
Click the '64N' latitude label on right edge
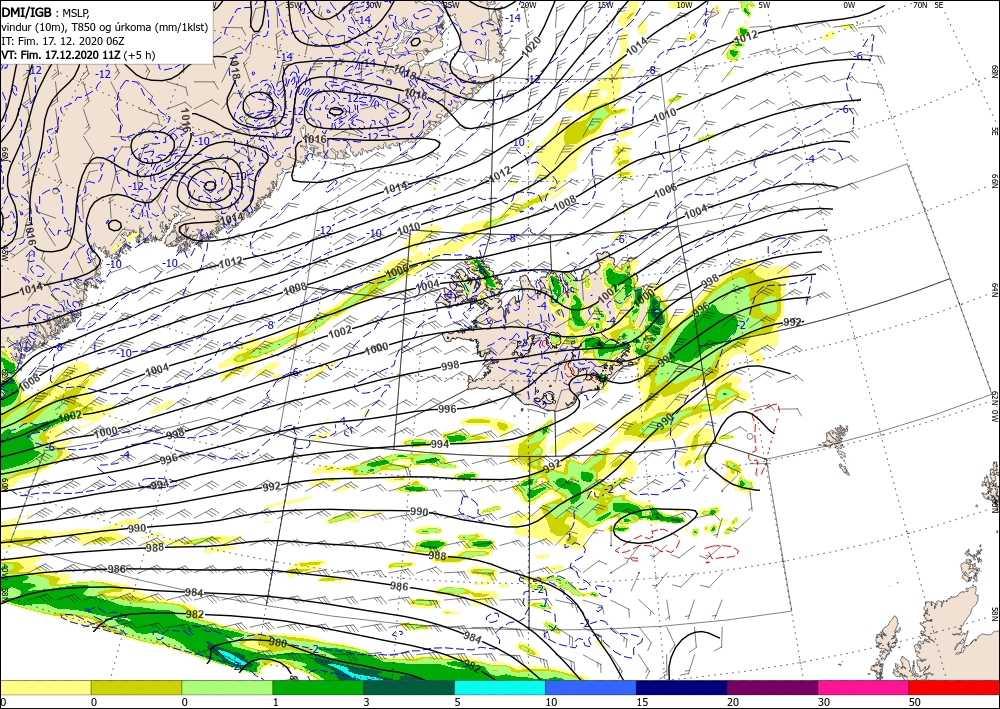[x=994, y=289]
